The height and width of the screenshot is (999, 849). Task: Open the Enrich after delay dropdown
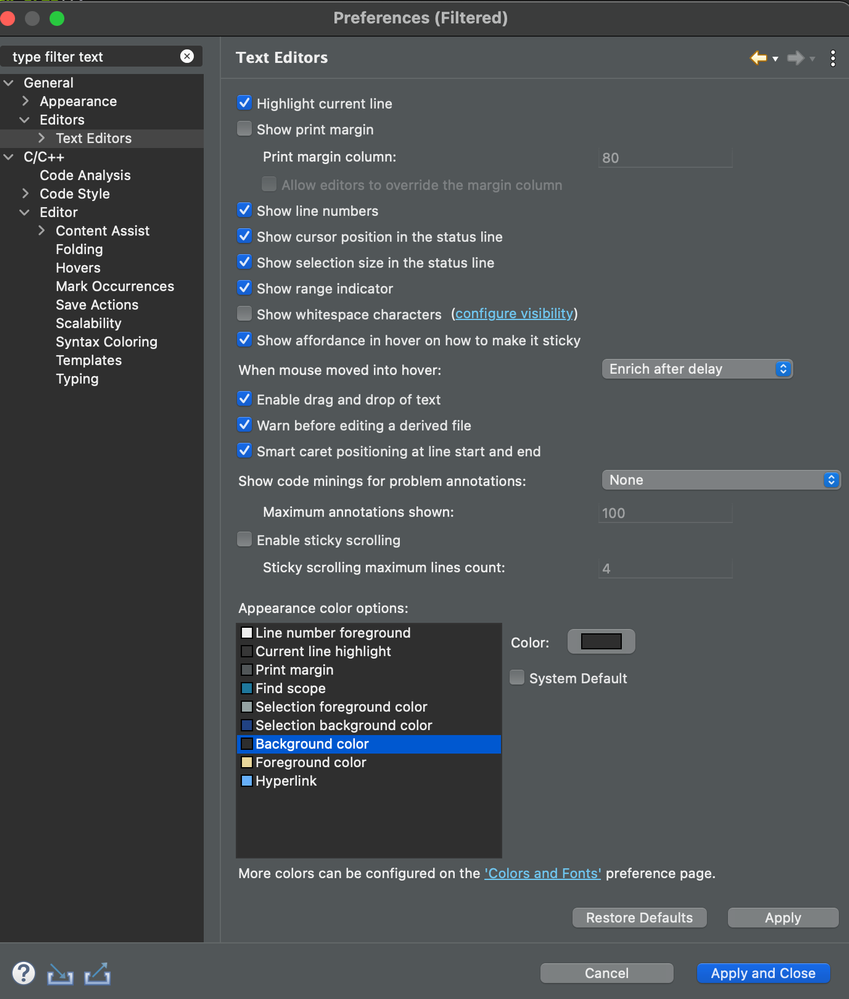697,369
